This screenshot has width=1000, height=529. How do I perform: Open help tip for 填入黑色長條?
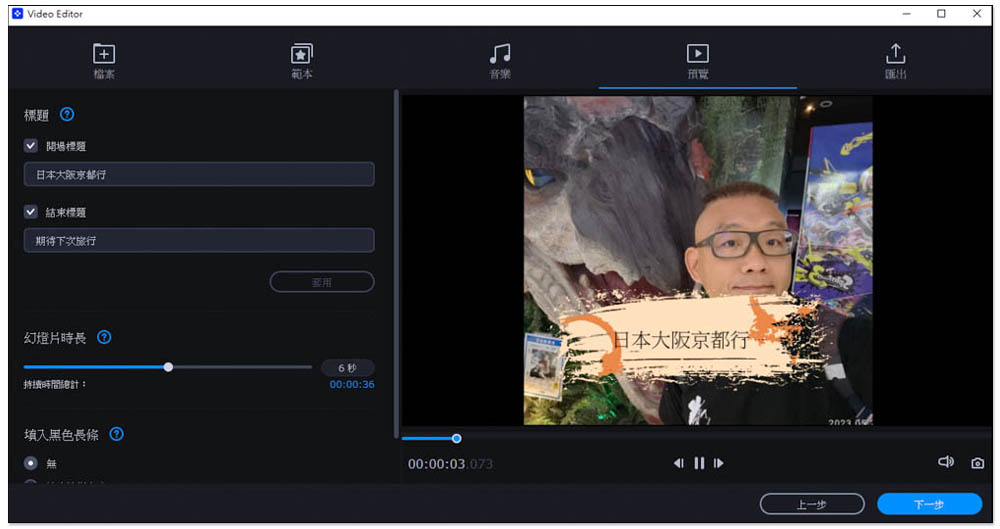(x=116, y=434)
